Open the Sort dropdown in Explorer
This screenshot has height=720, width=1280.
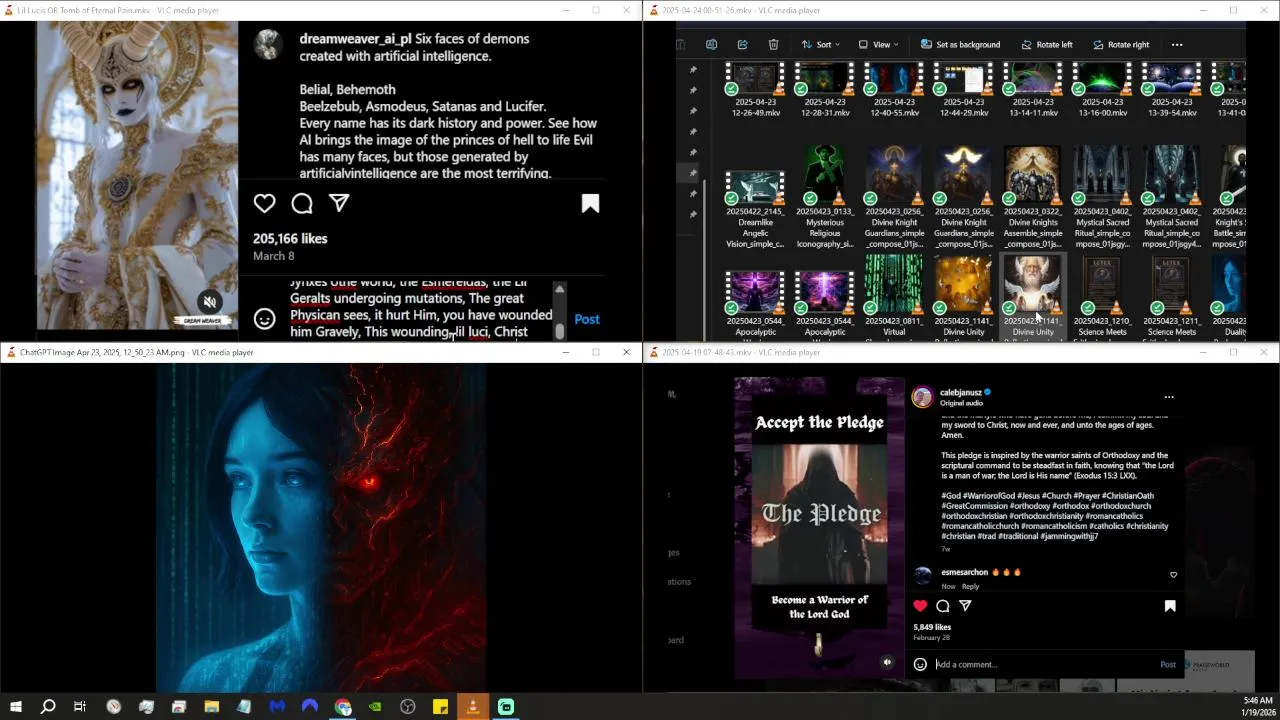coord(820,44)
